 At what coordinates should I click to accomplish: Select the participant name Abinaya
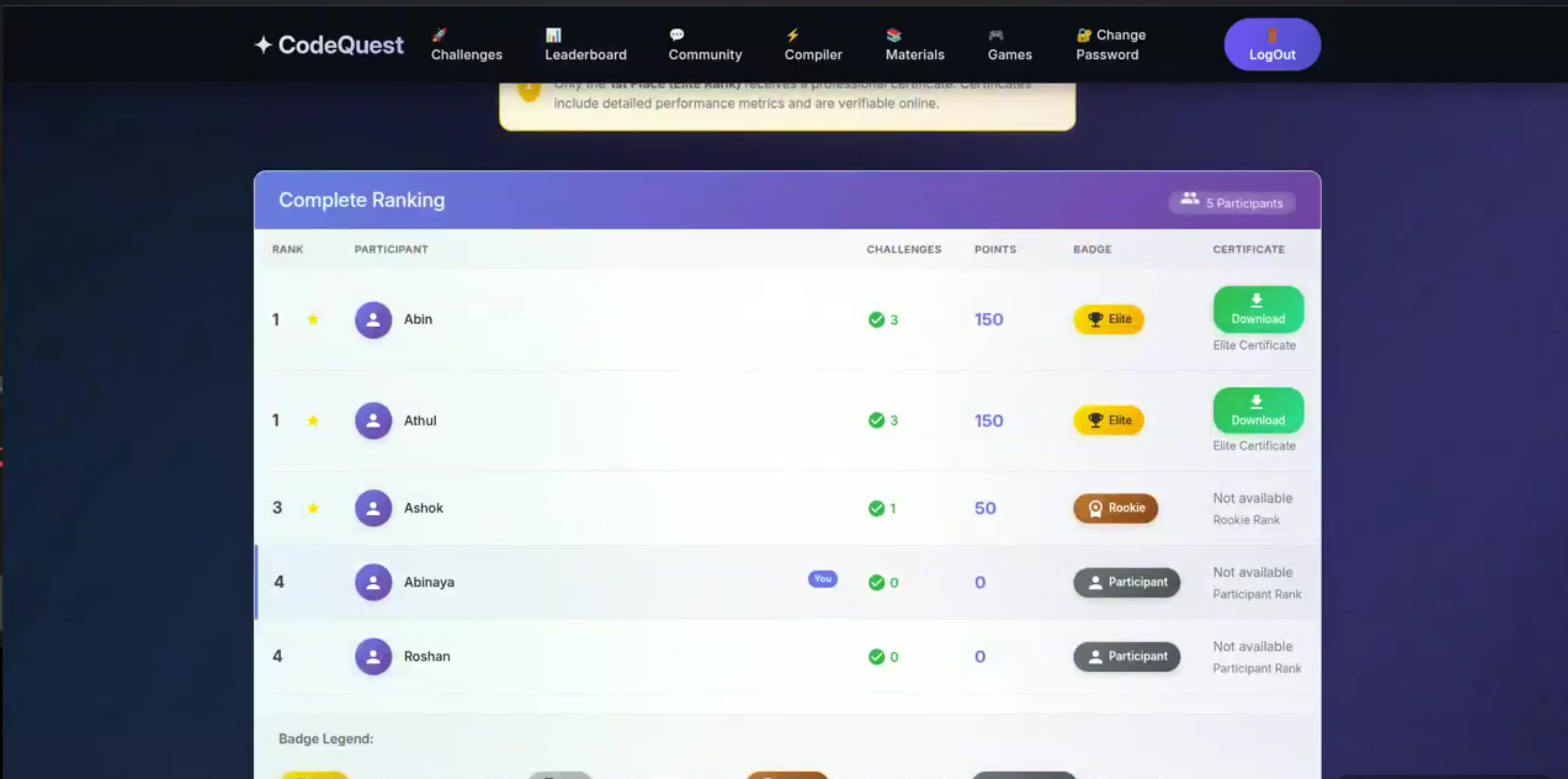coord(428,582)
